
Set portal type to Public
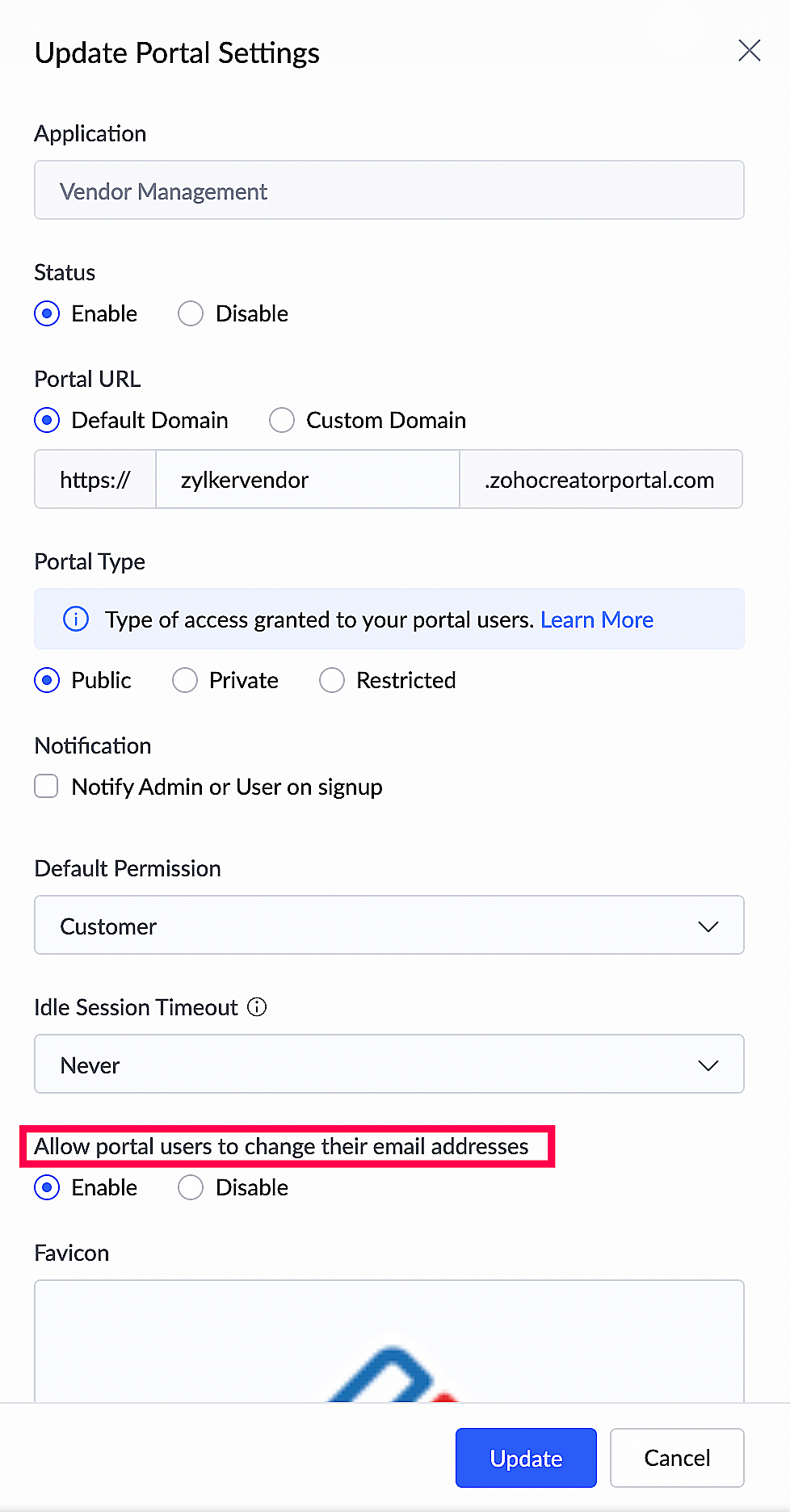click(x=48, y=680)
